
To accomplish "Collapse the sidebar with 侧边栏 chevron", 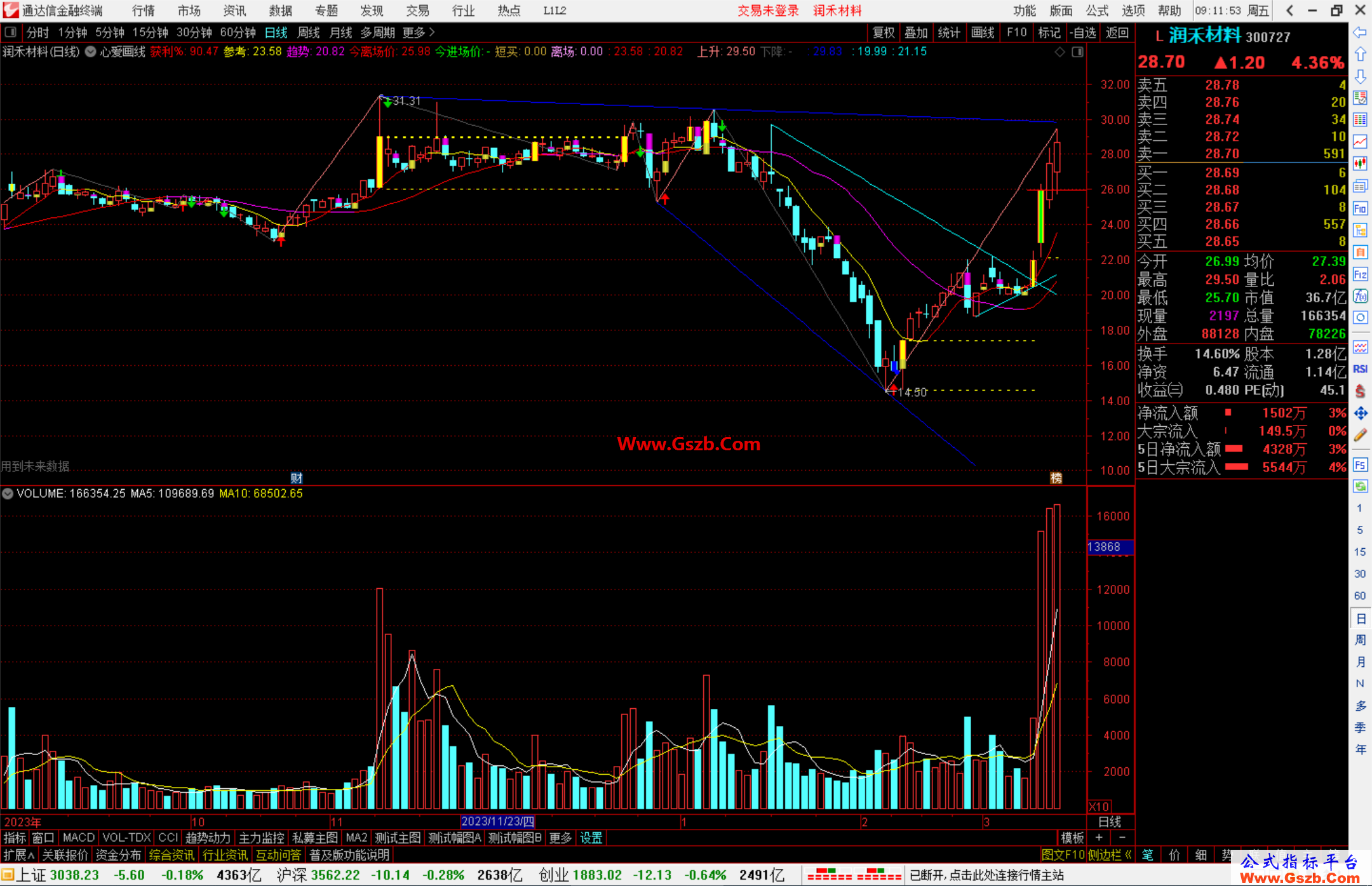I will 1110,855.
